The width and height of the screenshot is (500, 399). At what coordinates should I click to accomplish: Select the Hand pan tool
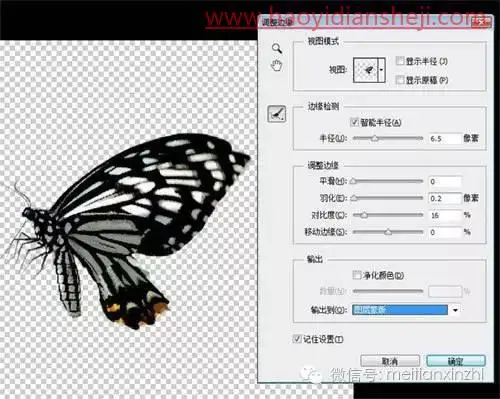(x=276, y=66)
